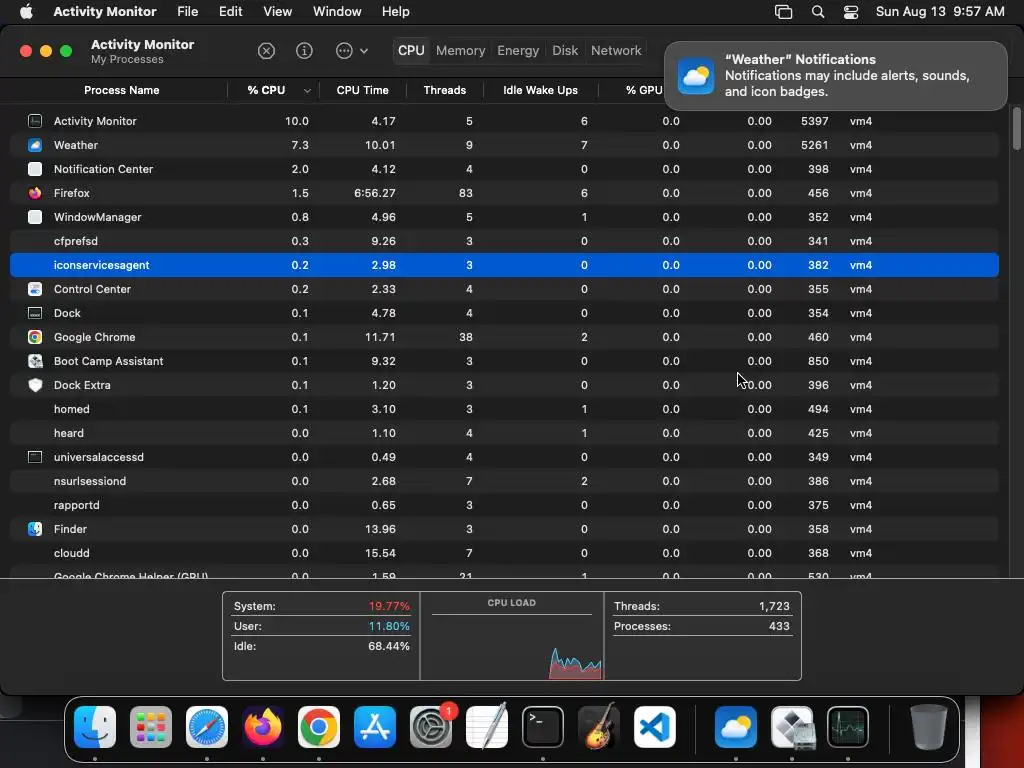Click the Firefox process row icon

click(x=35, y=193)
